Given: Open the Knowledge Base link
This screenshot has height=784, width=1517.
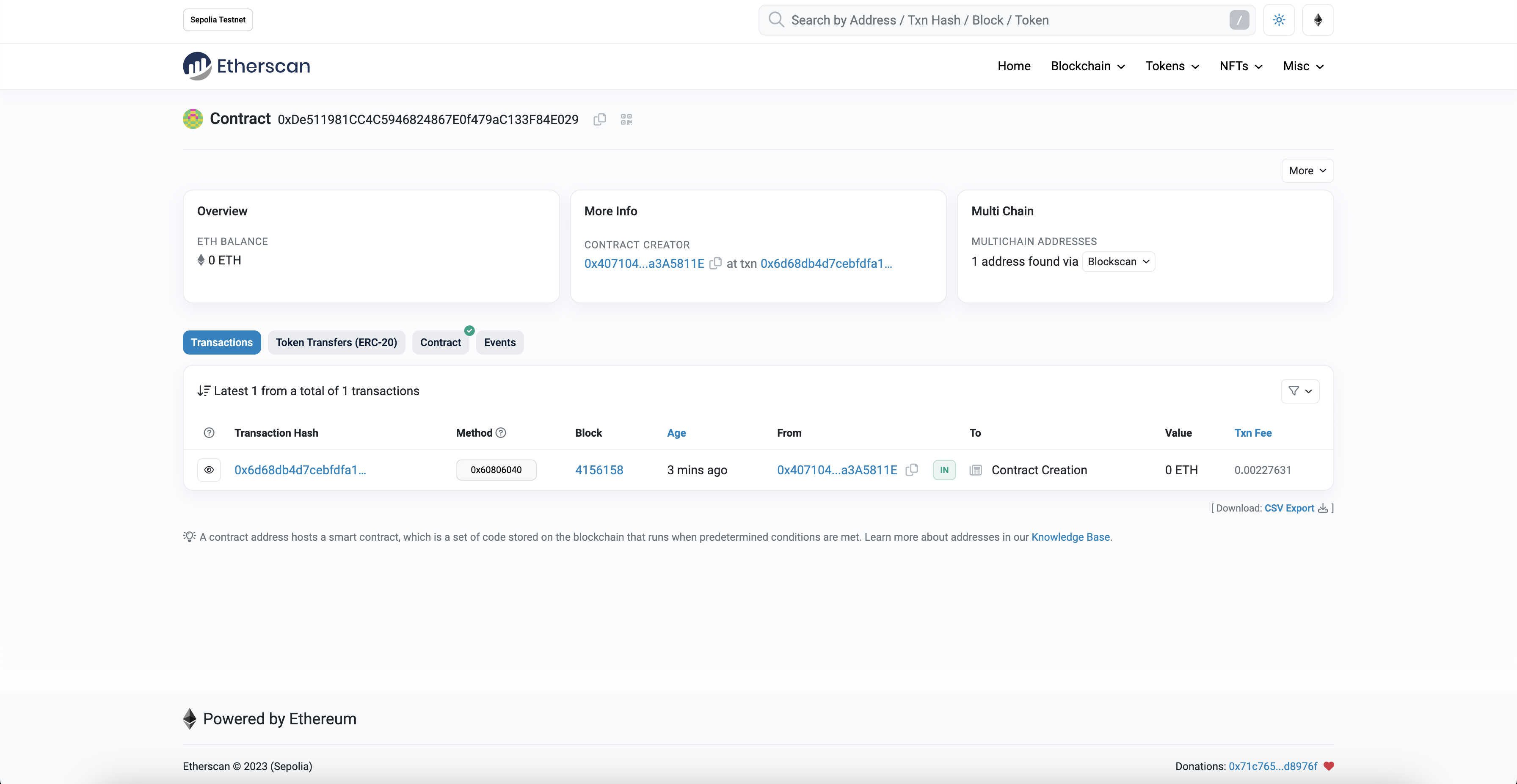Looking at the screenshot, I should click(x=1070, y=537).
